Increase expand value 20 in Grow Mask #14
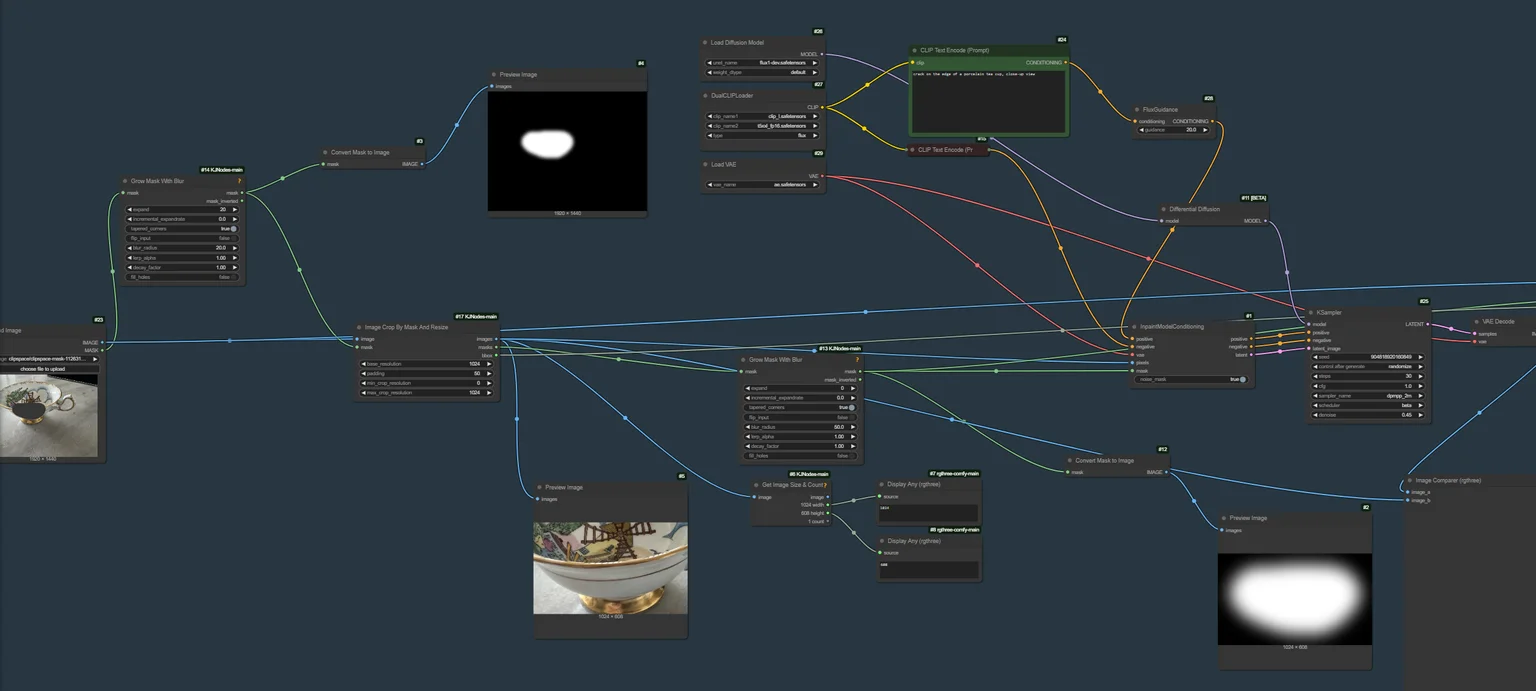 point(235,209)
